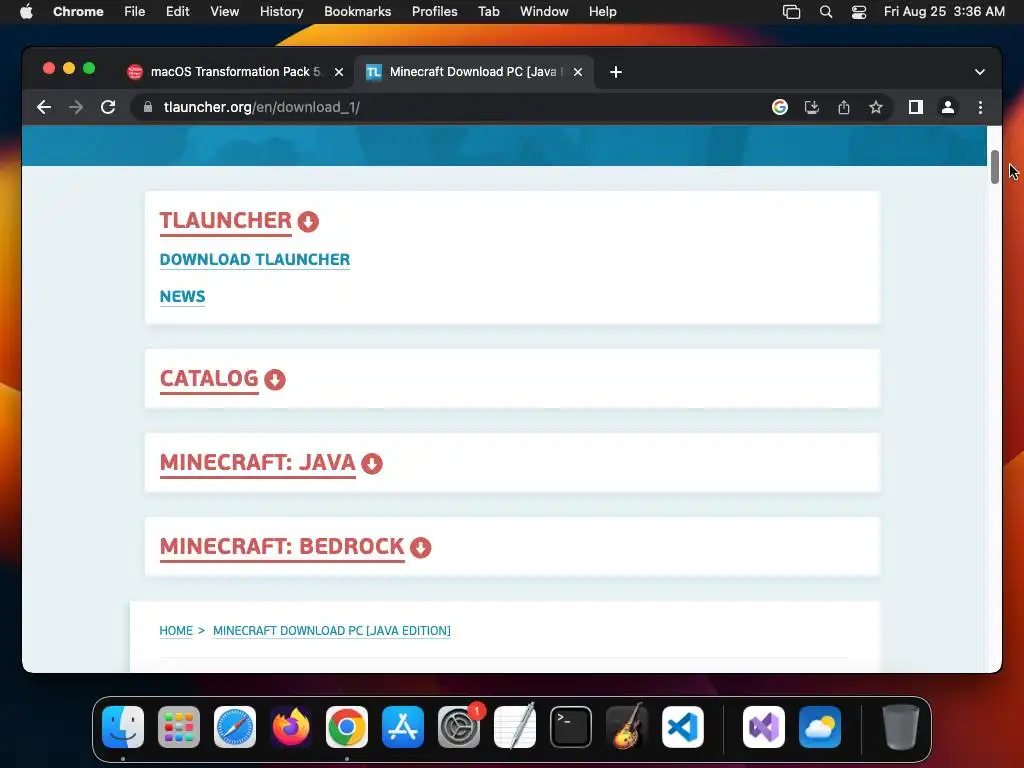Viewport: 1024px width, 768px height.
Task: Click DOWNLOAD TLAUNCHER link
Action: [x=255, y=259]
